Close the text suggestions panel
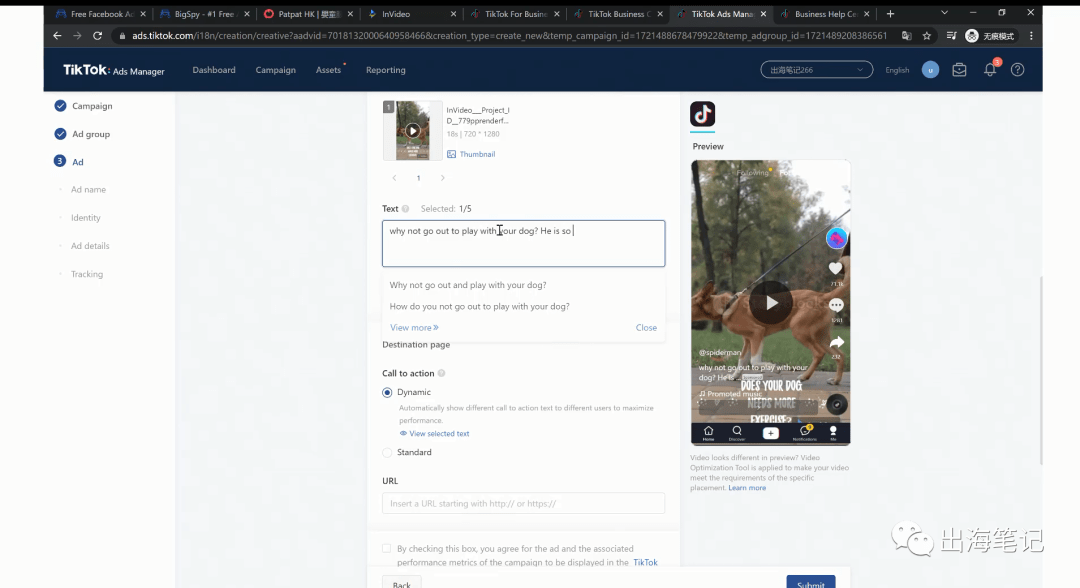Screen dimensions: 1080x588 click(646, 328)
